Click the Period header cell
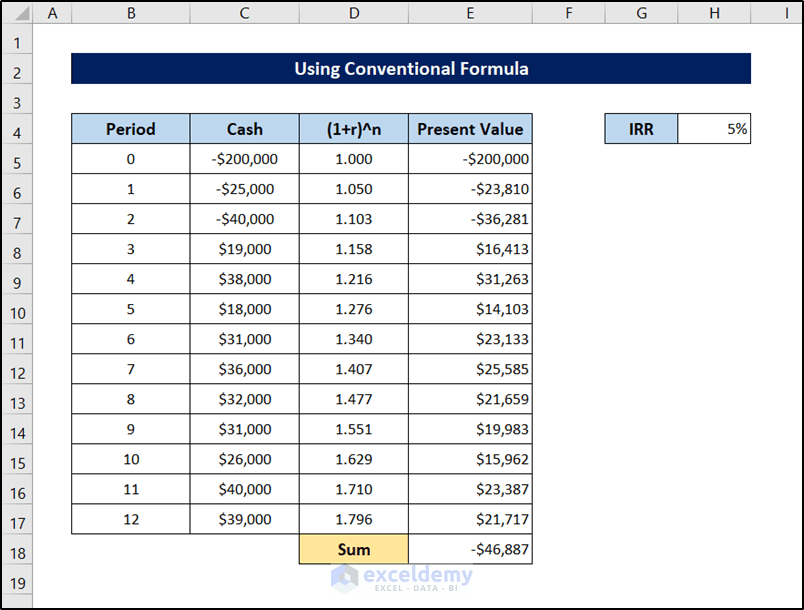 coord(130,129)
